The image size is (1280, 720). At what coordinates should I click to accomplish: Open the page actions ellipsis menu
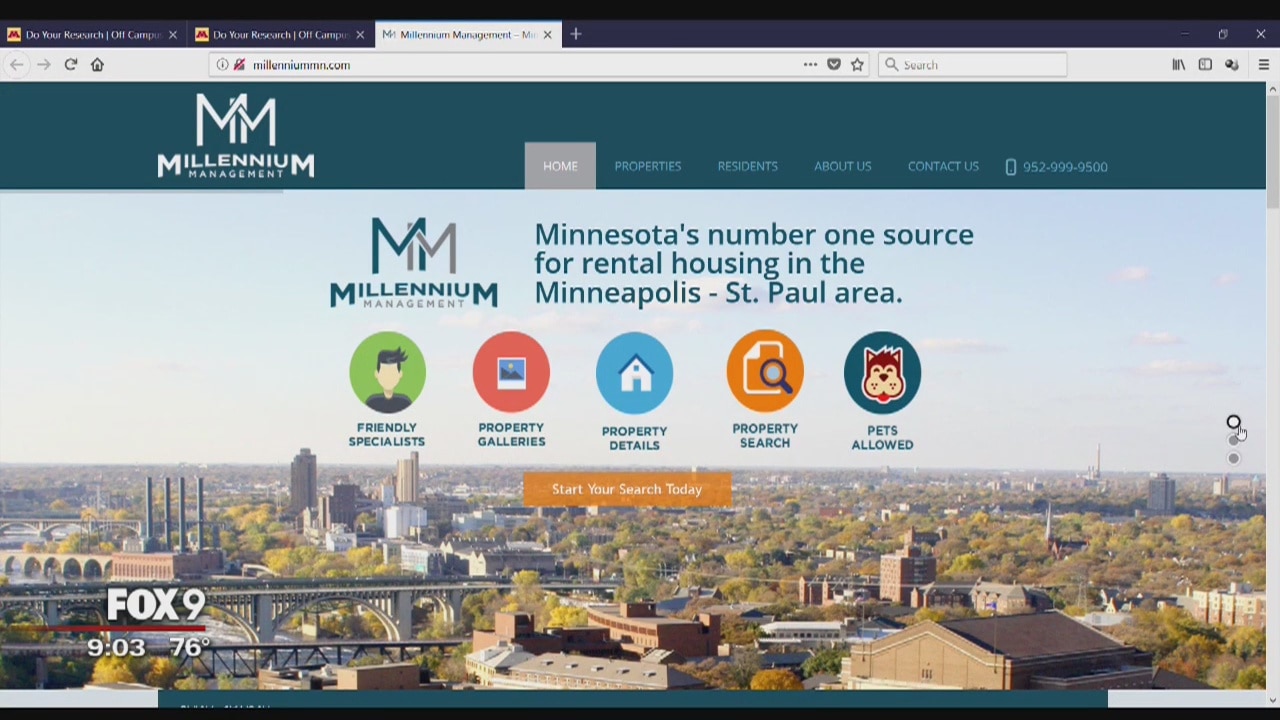click(810, 64)
